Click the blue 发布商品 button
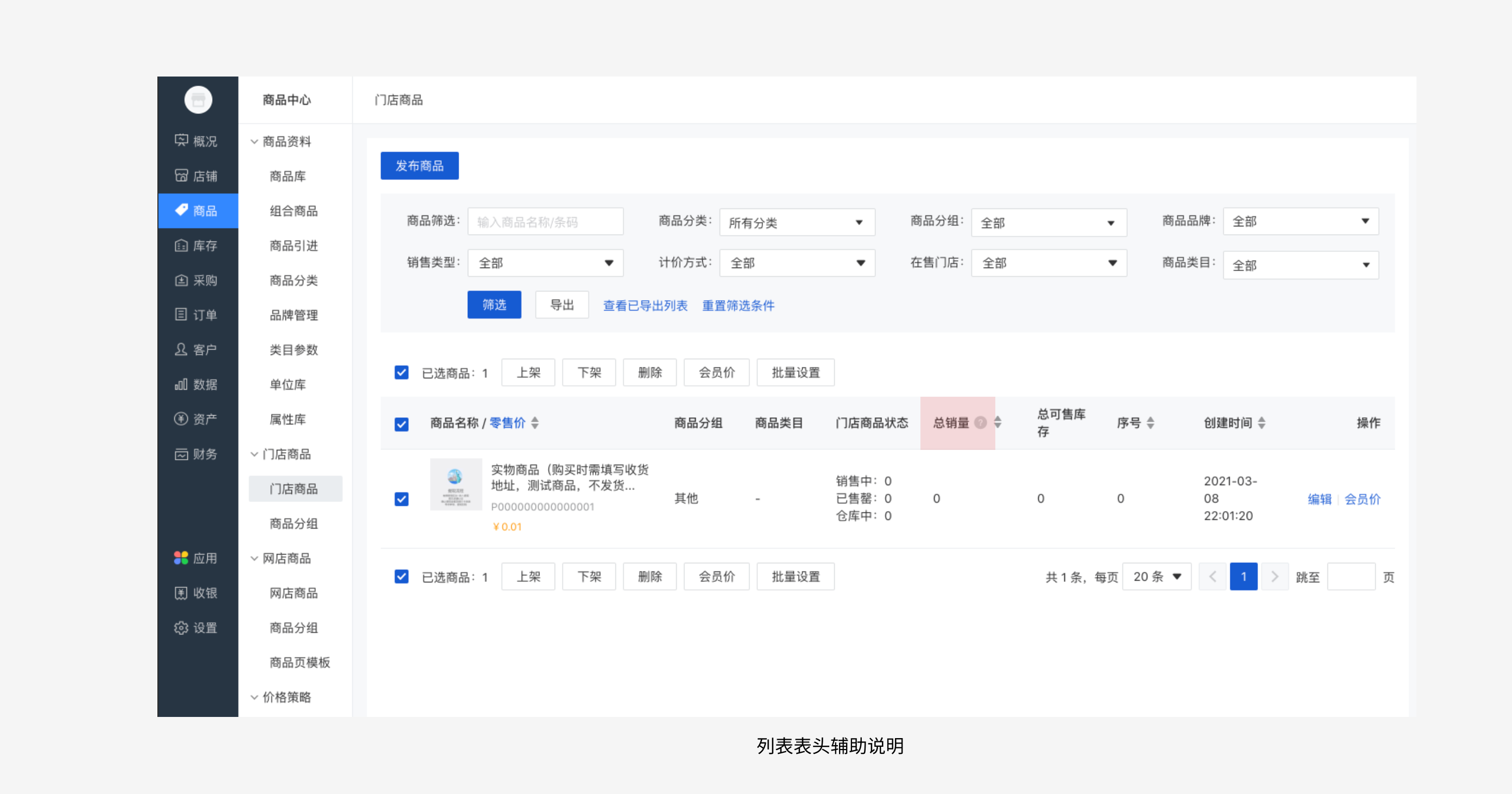Image resolution: width=1512 pixels, height=794 pixels. click(x=419, y=166)
